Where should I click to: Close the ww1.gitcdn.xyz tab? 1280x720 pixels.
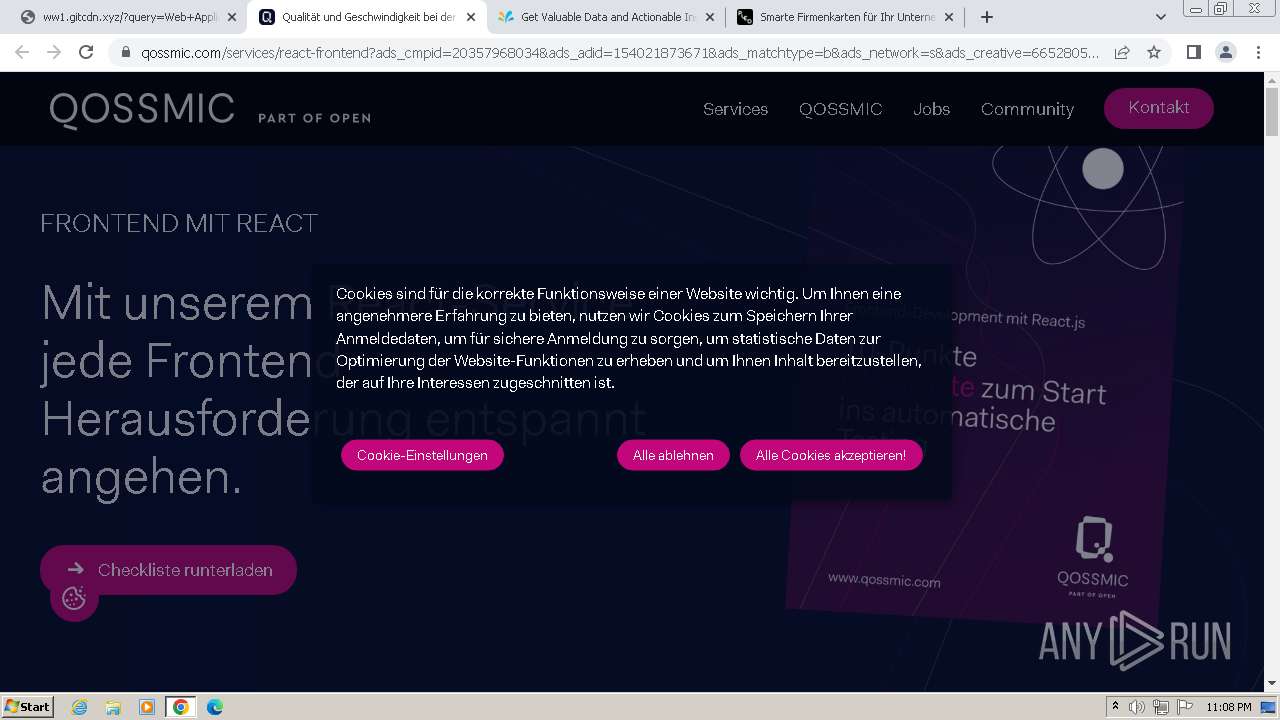(x=232, y=17)
